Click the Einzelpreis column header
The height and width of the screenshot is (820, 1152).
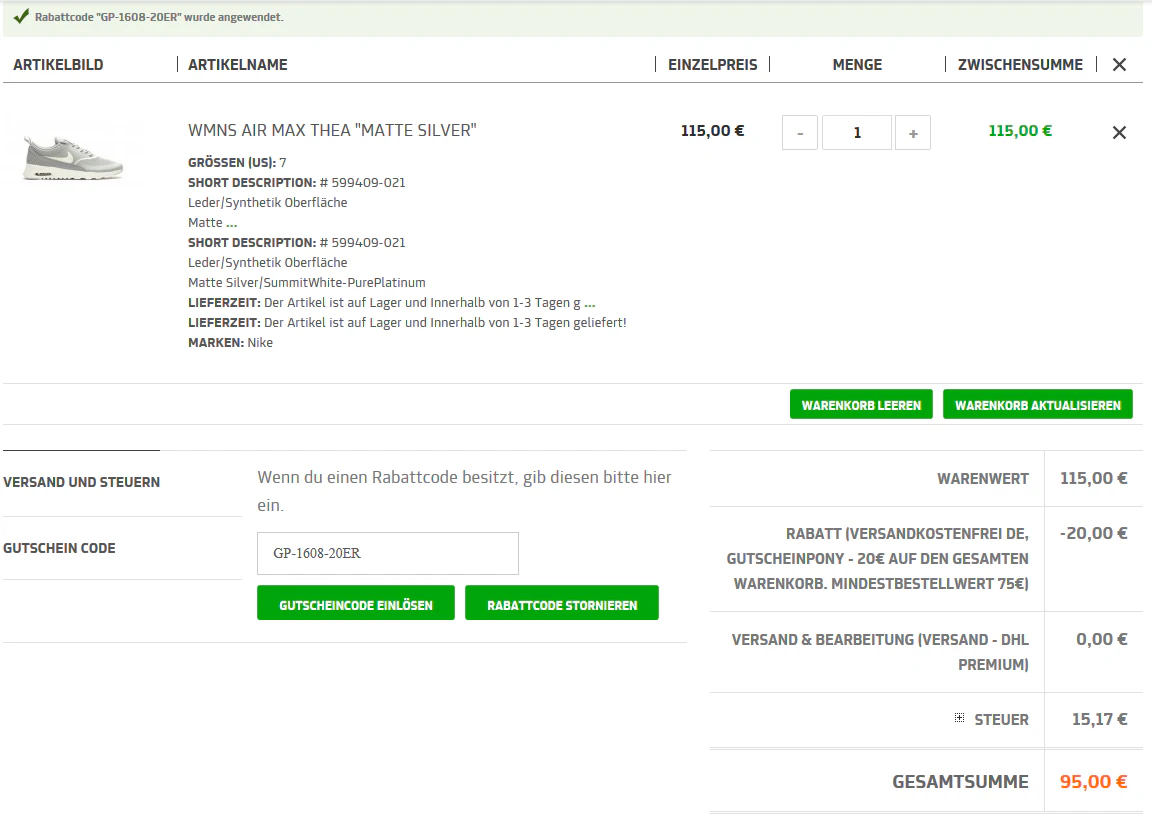[712, 65]
